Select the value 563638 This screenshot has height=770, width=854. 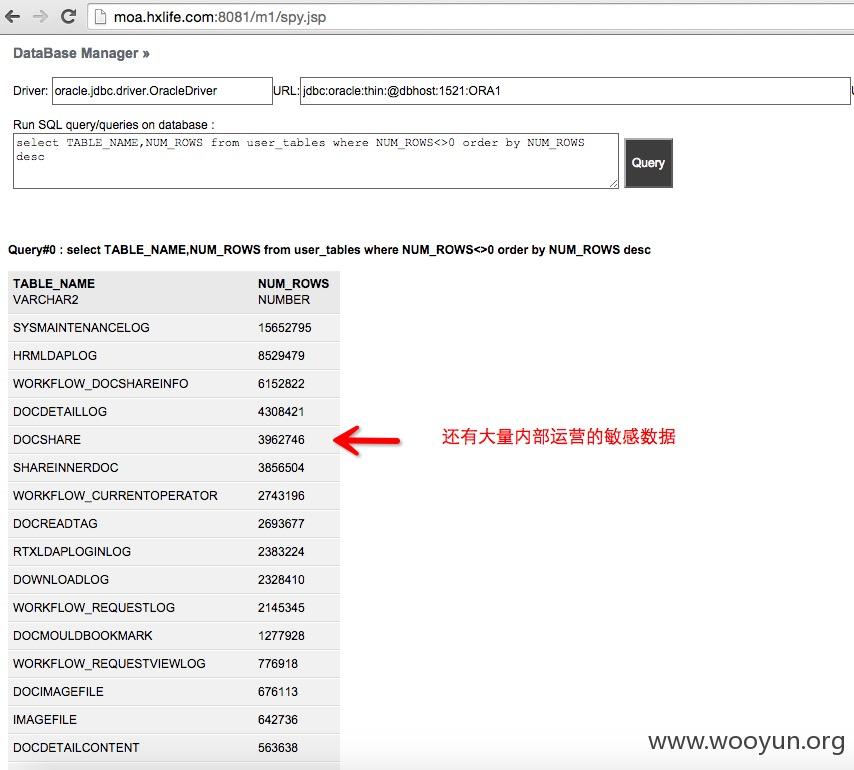coord(278,748)
